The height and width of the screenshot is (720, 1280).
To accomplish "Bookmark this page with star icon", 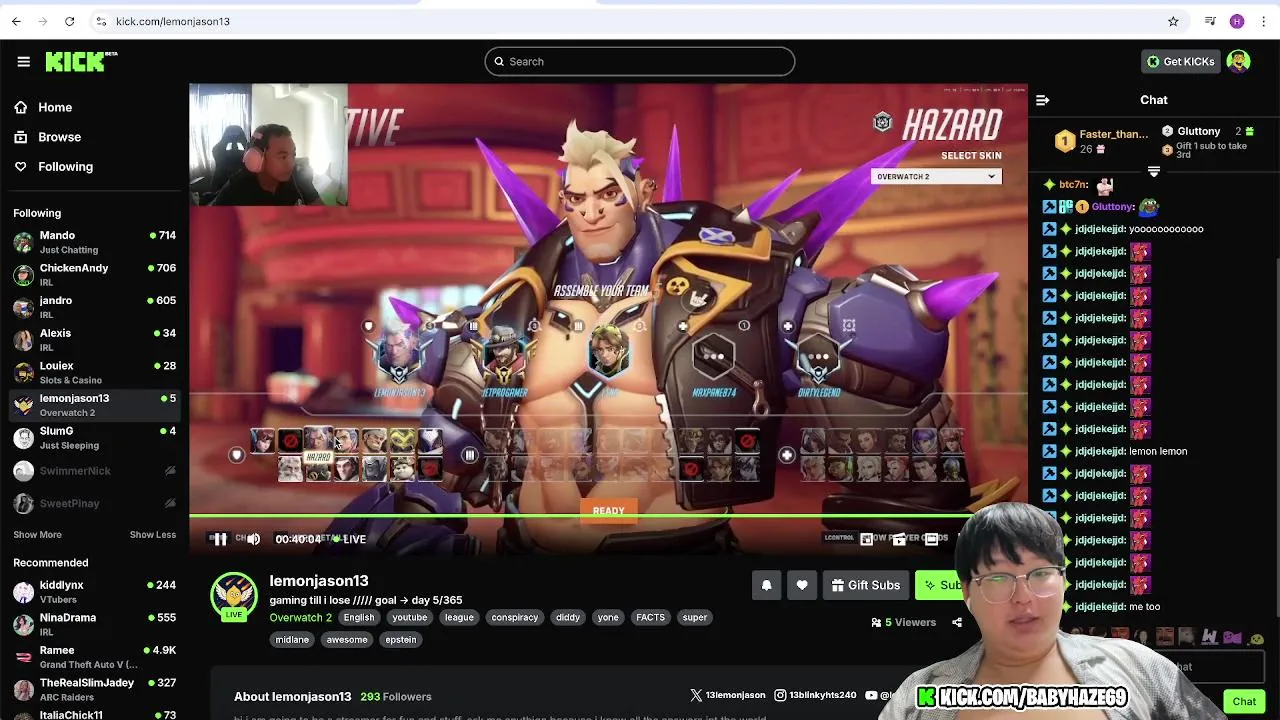I will click(1173, 21).
